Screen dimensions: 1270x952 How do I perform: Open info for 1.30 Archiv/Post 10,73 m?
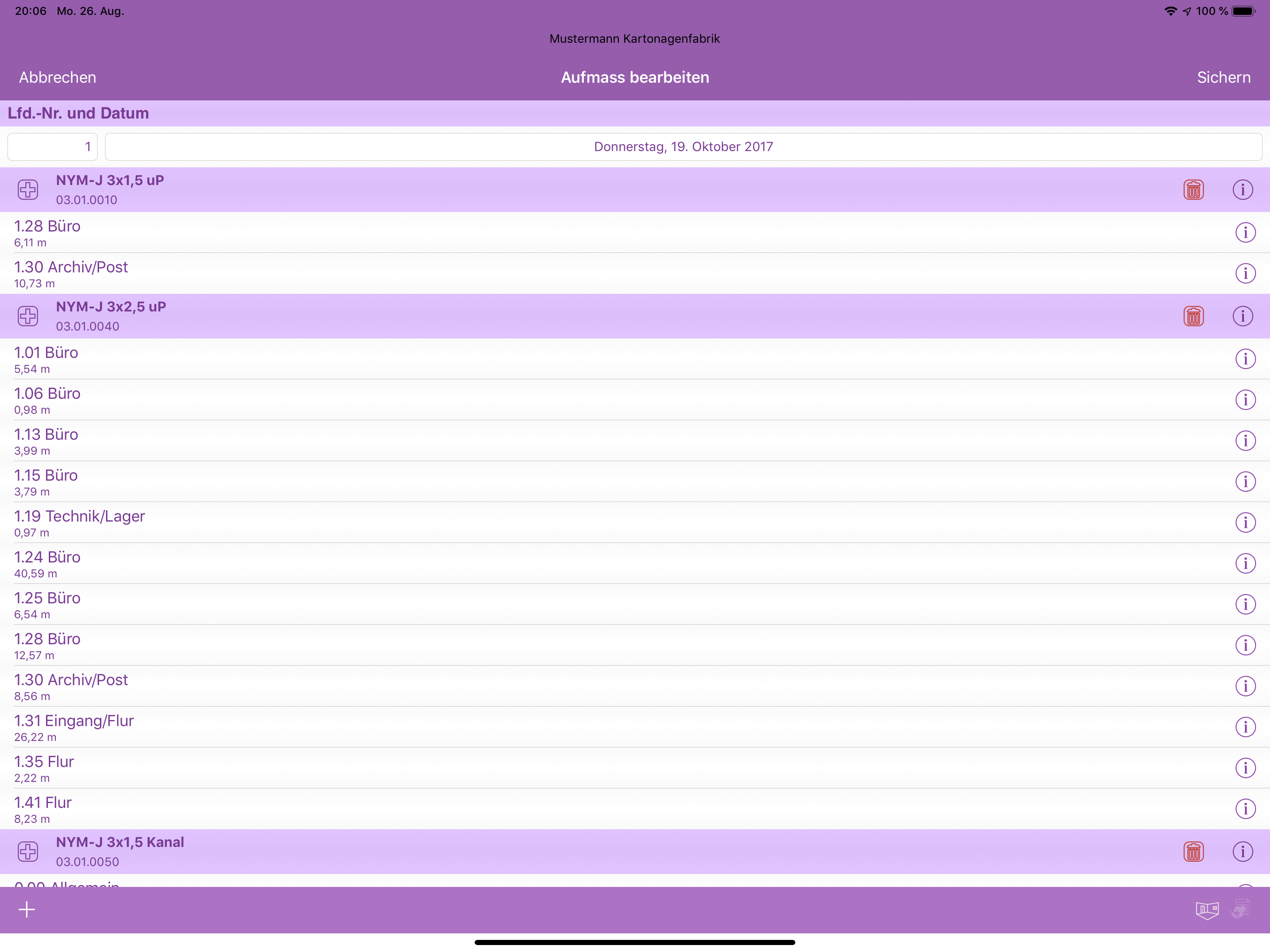[1245, 273]
